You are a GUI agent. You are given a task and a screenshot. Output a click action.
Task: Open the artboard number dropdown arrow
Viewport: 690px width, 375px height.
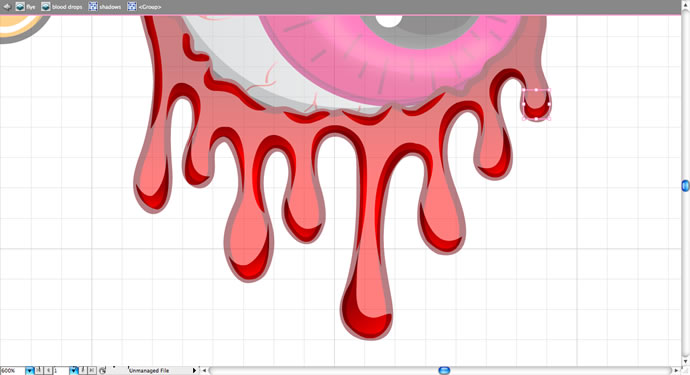(73, 371)
